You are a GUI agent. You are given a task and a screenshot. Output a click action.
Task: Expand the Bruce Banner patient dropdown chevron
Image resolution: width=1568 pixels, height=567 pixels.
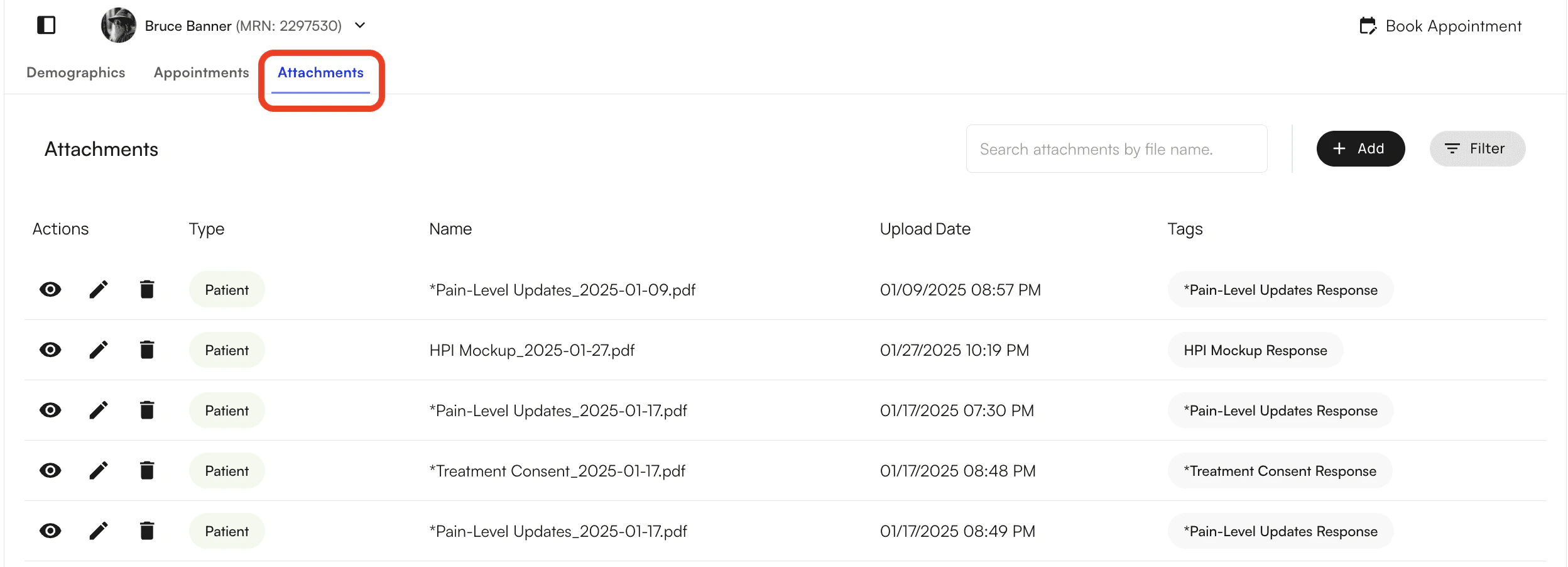click(x=360, y=26)
